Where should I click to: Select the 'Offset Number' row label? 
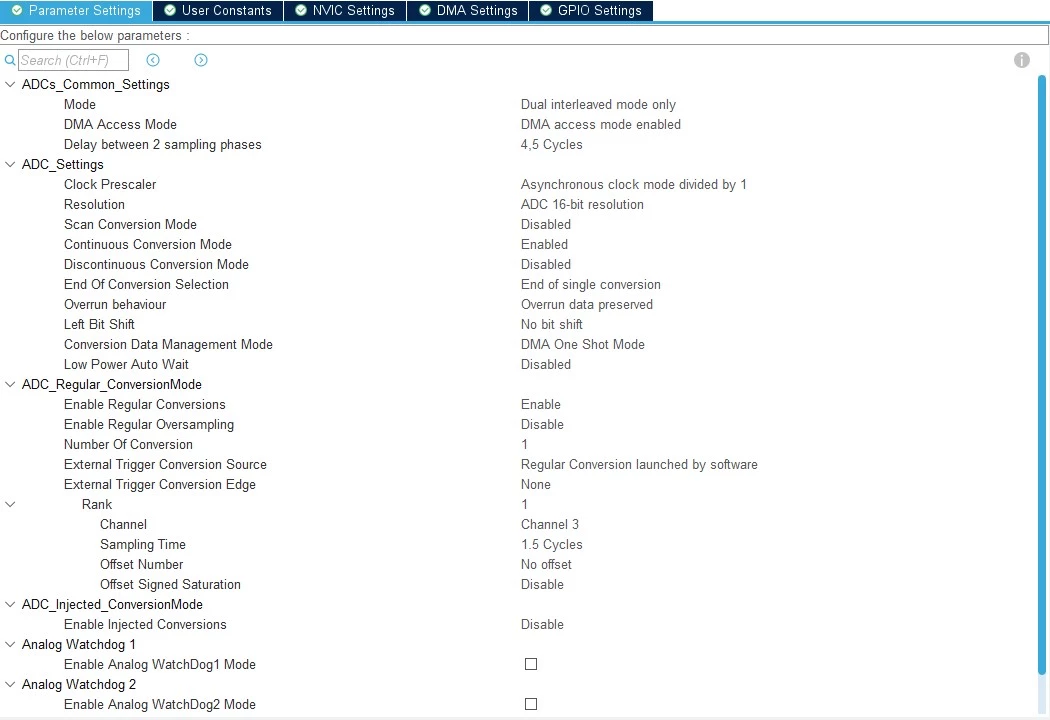tap(141, 565)
